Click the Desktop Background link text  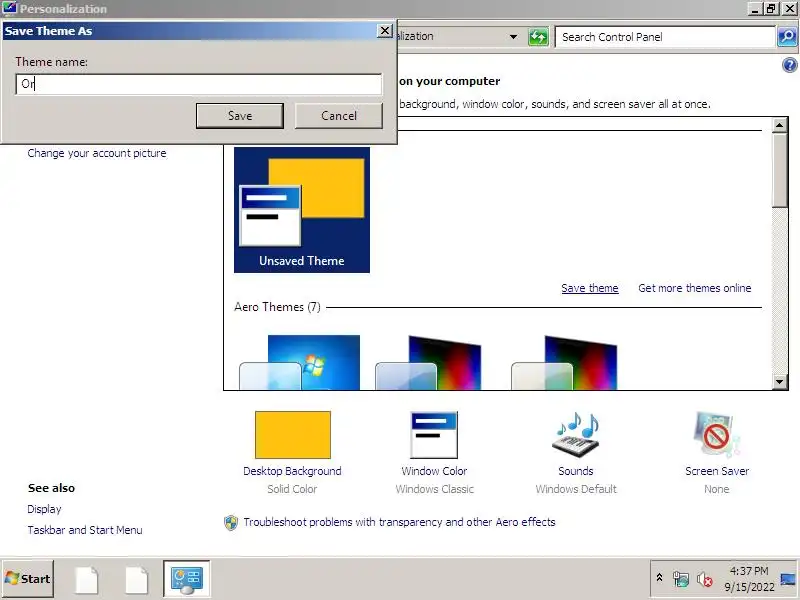pos(292,471)
